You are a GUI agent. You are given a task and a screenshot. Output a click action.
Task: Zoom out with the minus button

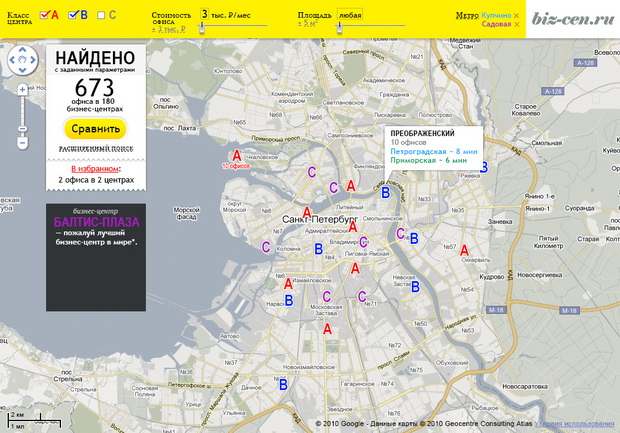tap(23, 142)
